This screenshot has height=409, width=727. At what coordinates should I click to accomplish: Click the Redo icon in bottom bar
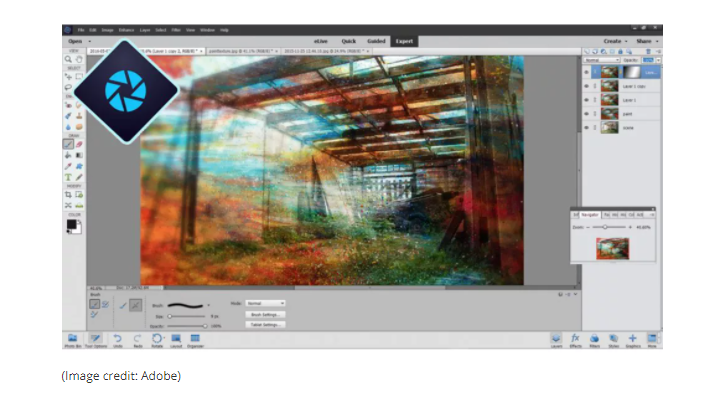[x=136, y=339]
